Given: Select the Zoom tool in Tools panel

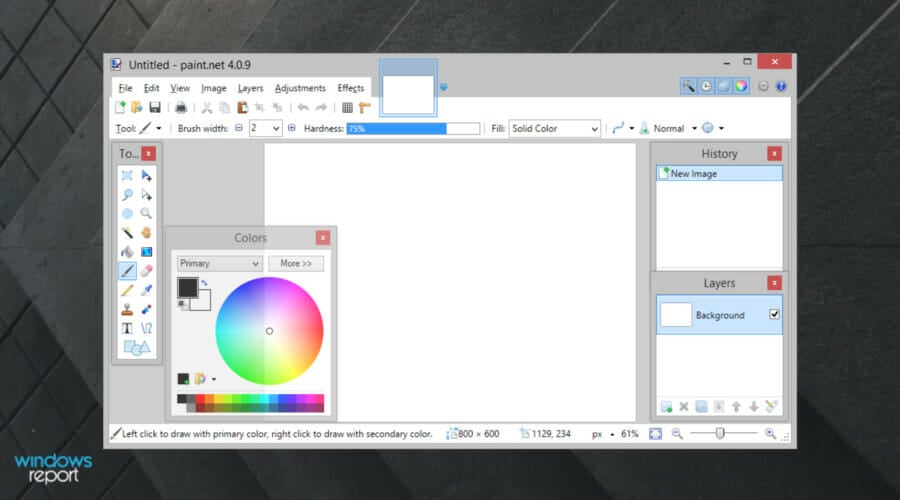Looking at the screenshot, I should (x=146, y=214).
